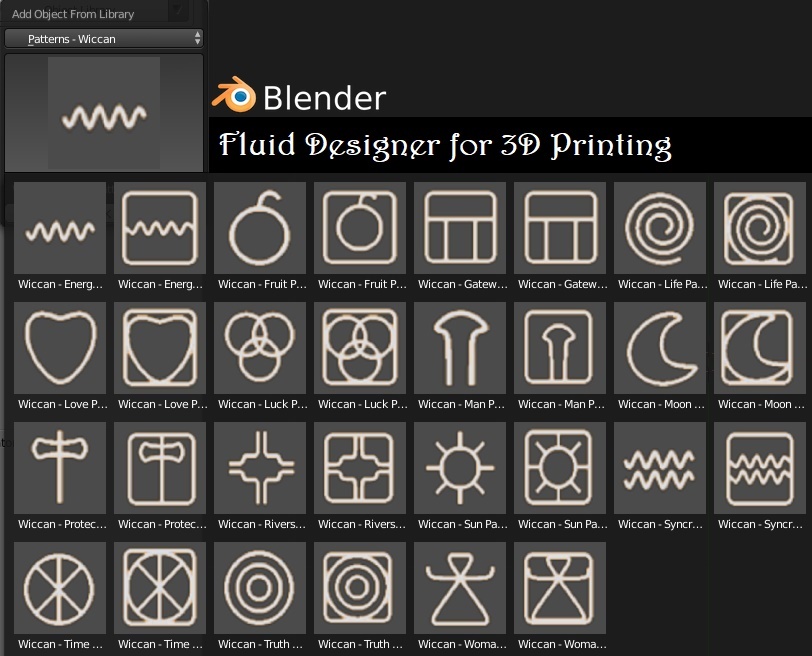
Task: Click the dropdown arrows beside Patterns - Wiccan
Action: point(197,38)
